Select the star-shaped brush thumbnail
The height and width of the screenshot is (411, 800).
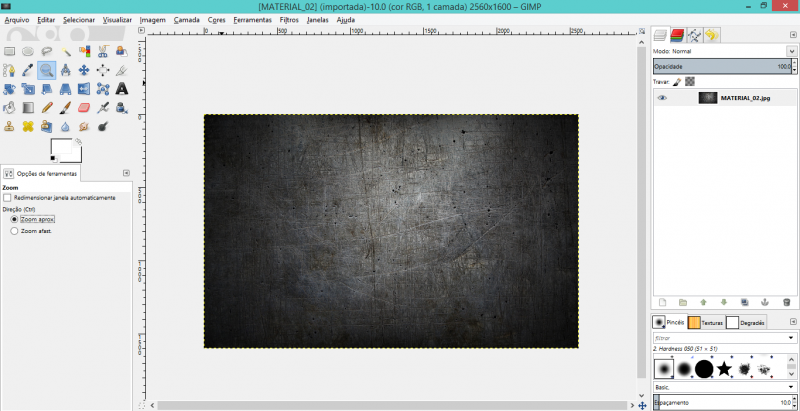pyautogui.click(x=727, y=368)
